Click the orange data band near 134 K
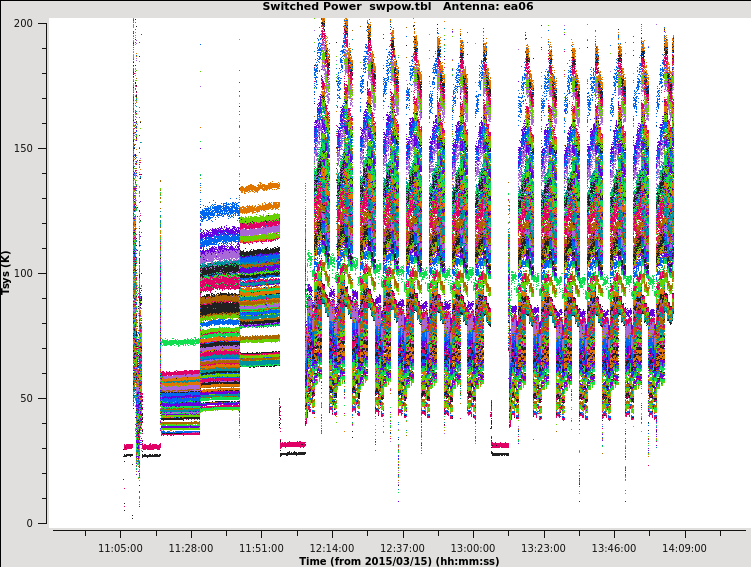Screen dimensions: 751x567 click(x=259, y=187)
